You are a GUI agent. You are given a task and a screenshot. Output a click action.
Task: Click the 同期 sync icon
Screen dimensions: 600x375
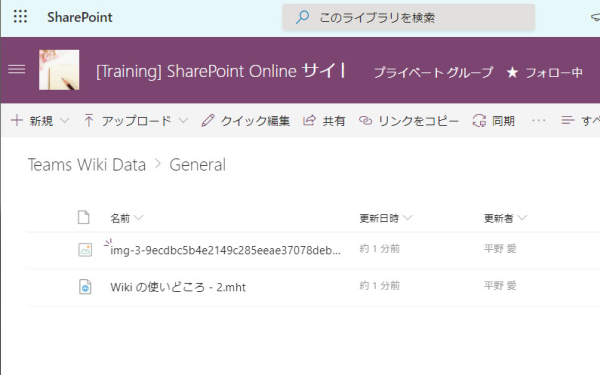(x=479, y=121)
